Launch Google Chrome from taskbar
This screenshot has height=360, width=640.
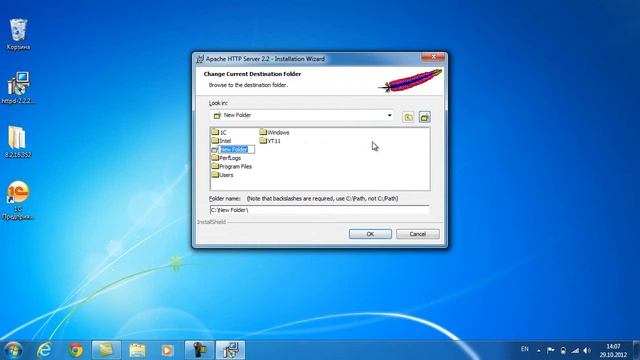point(76,350)
